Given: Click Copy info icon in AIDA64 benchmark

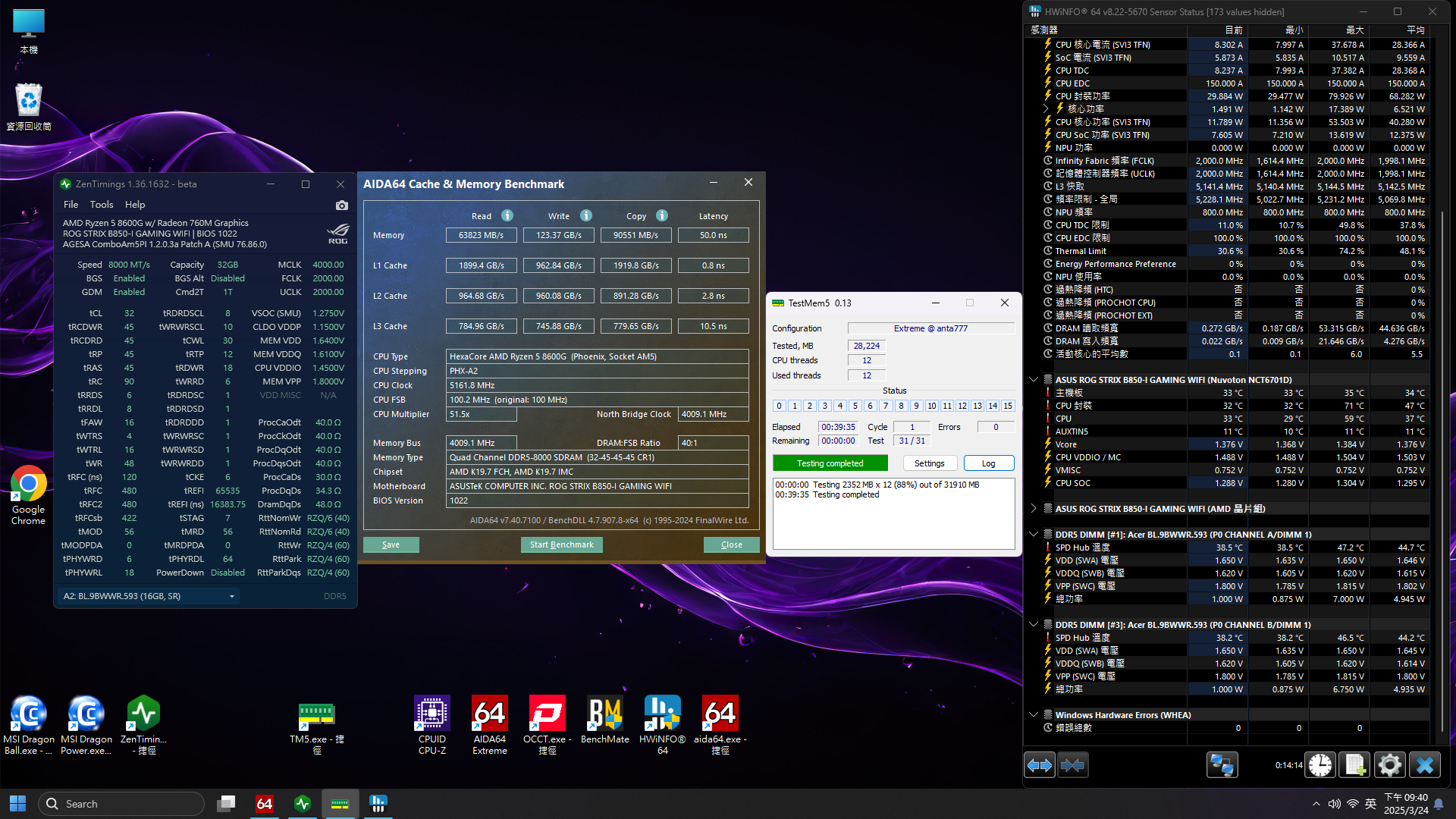Looking at the screenshot, I should tap(662, 215).
